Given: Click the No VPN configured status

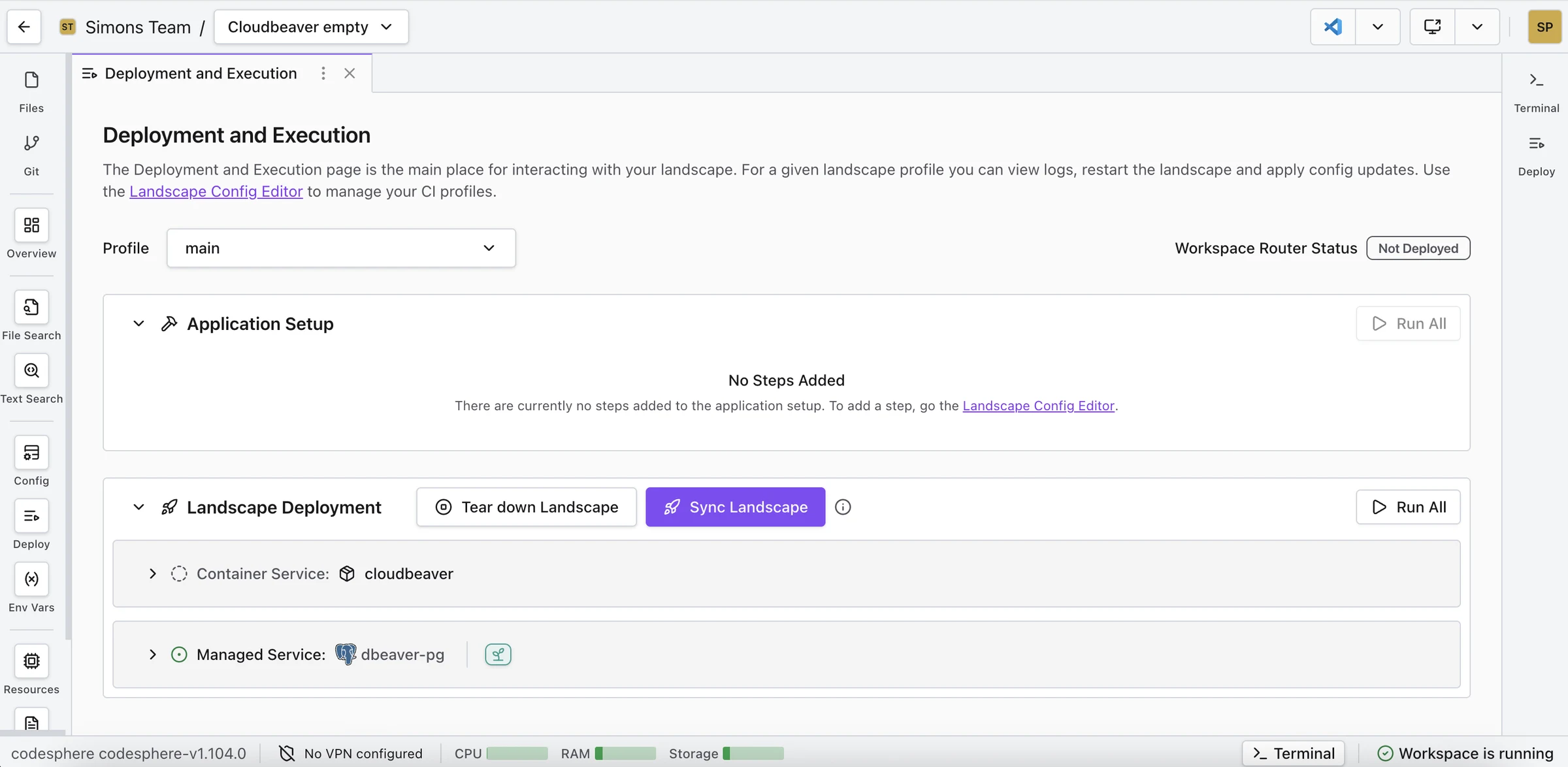Looking at the screenshot, I should tap(351, 753).
